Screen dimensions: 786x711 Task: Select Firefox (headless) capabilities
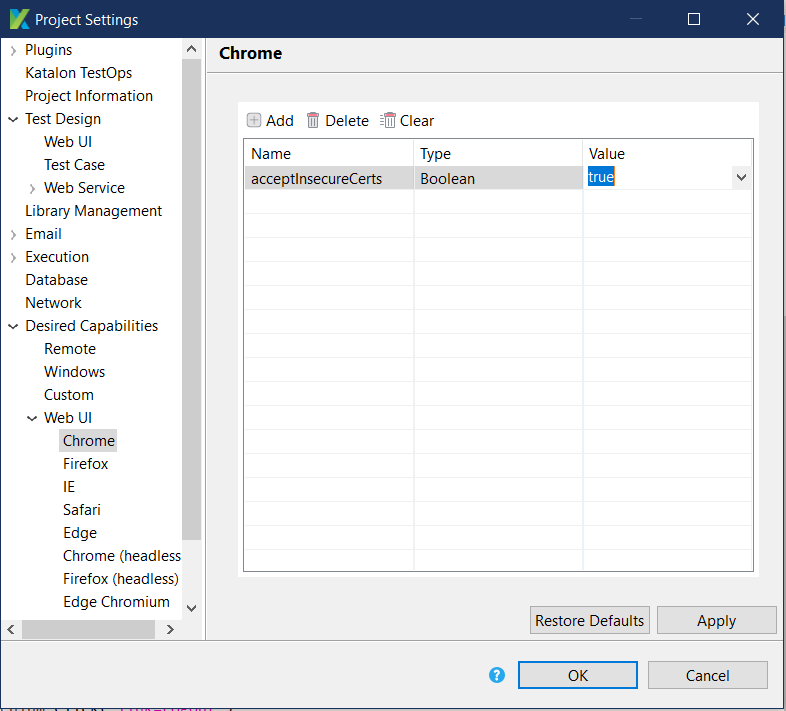click(121, 579)
